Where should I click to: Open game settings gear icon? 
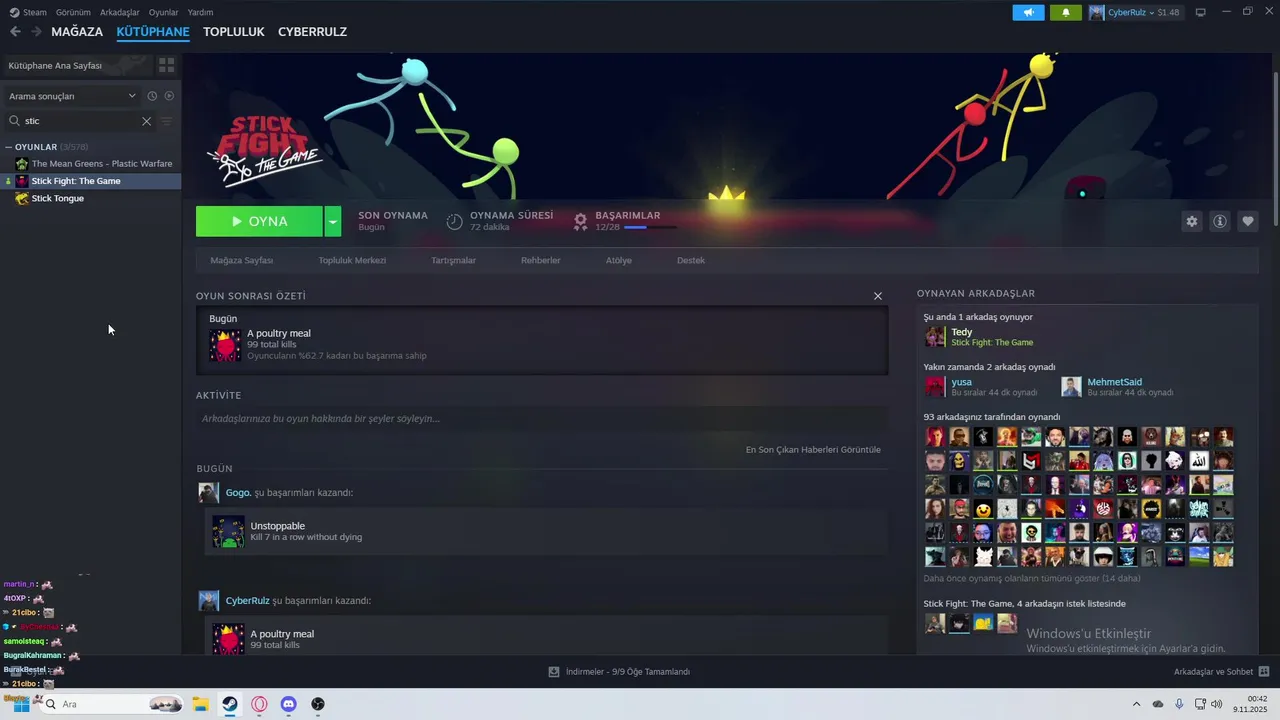tap(1191, 221)
